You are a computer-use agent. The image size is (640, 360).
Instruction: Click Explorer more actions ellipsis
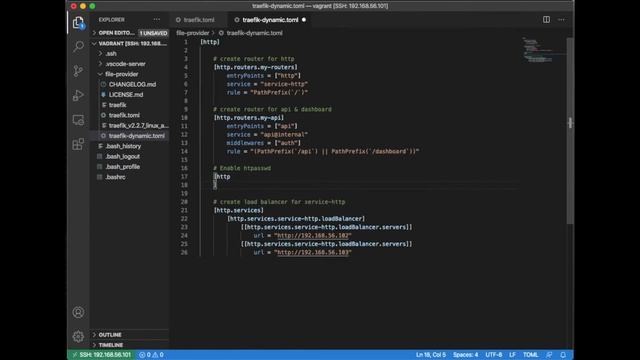[157, 20]
